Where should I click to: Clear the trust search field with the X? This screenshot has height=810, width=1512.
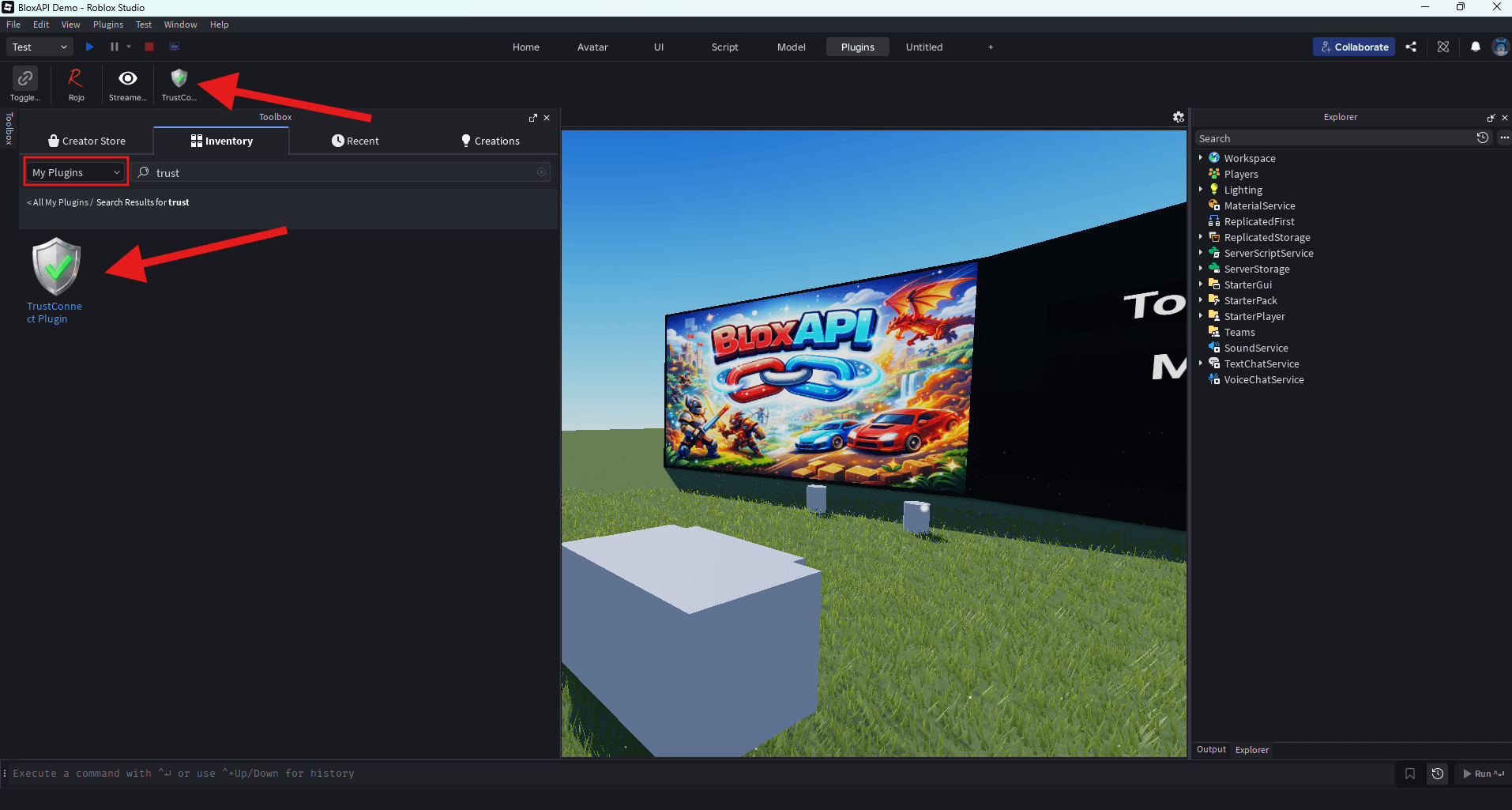[x=542, y=171]
